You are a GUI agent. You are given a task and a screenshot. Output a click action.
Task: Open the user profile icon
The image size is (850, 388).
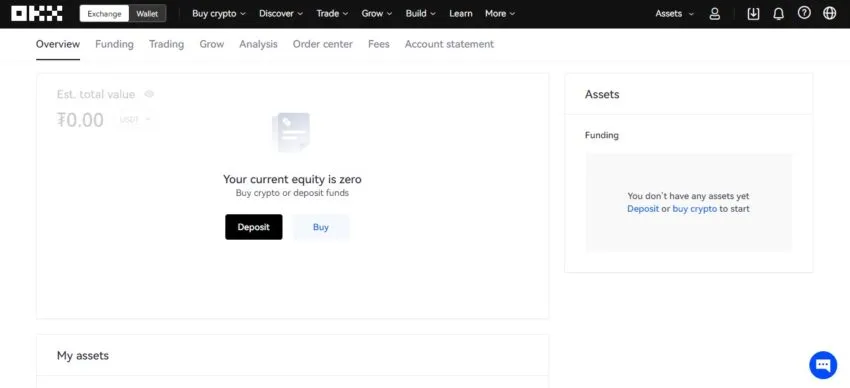pos(715,14)
